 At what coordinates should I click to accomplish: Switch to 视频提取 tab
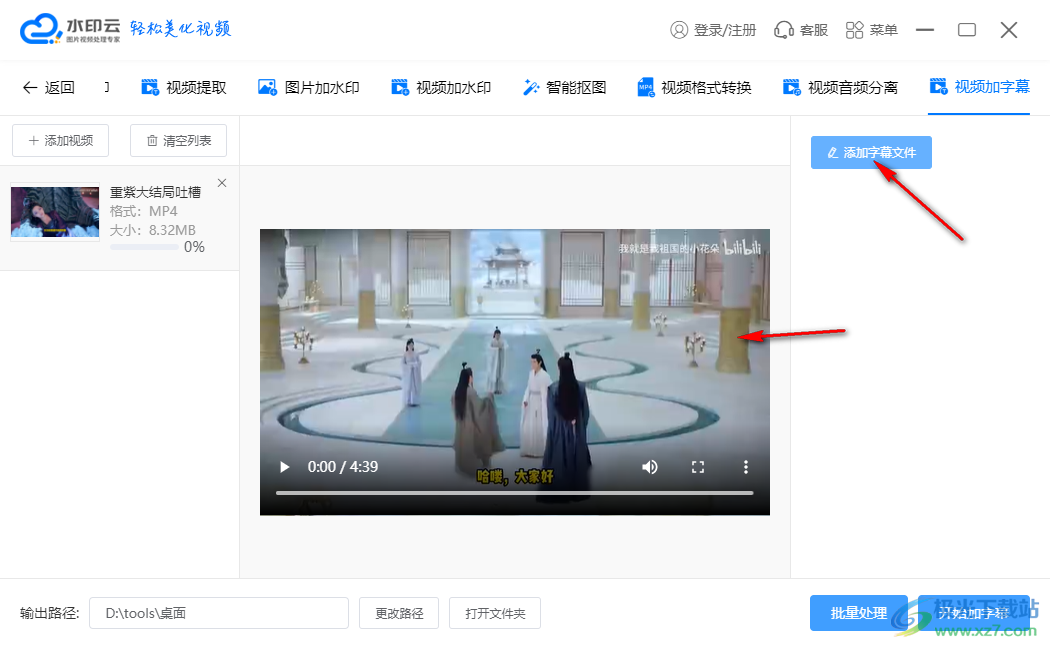[x=183, y=88]
